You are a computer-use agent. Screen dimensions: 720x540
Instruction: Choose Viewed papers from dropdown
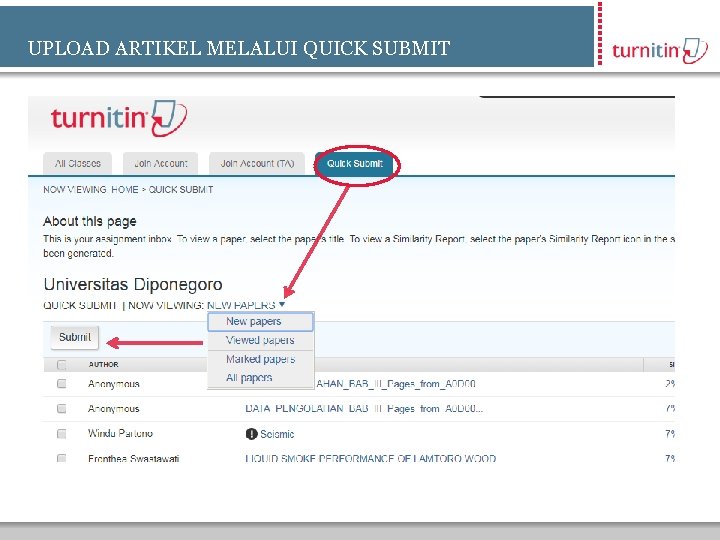260,340
